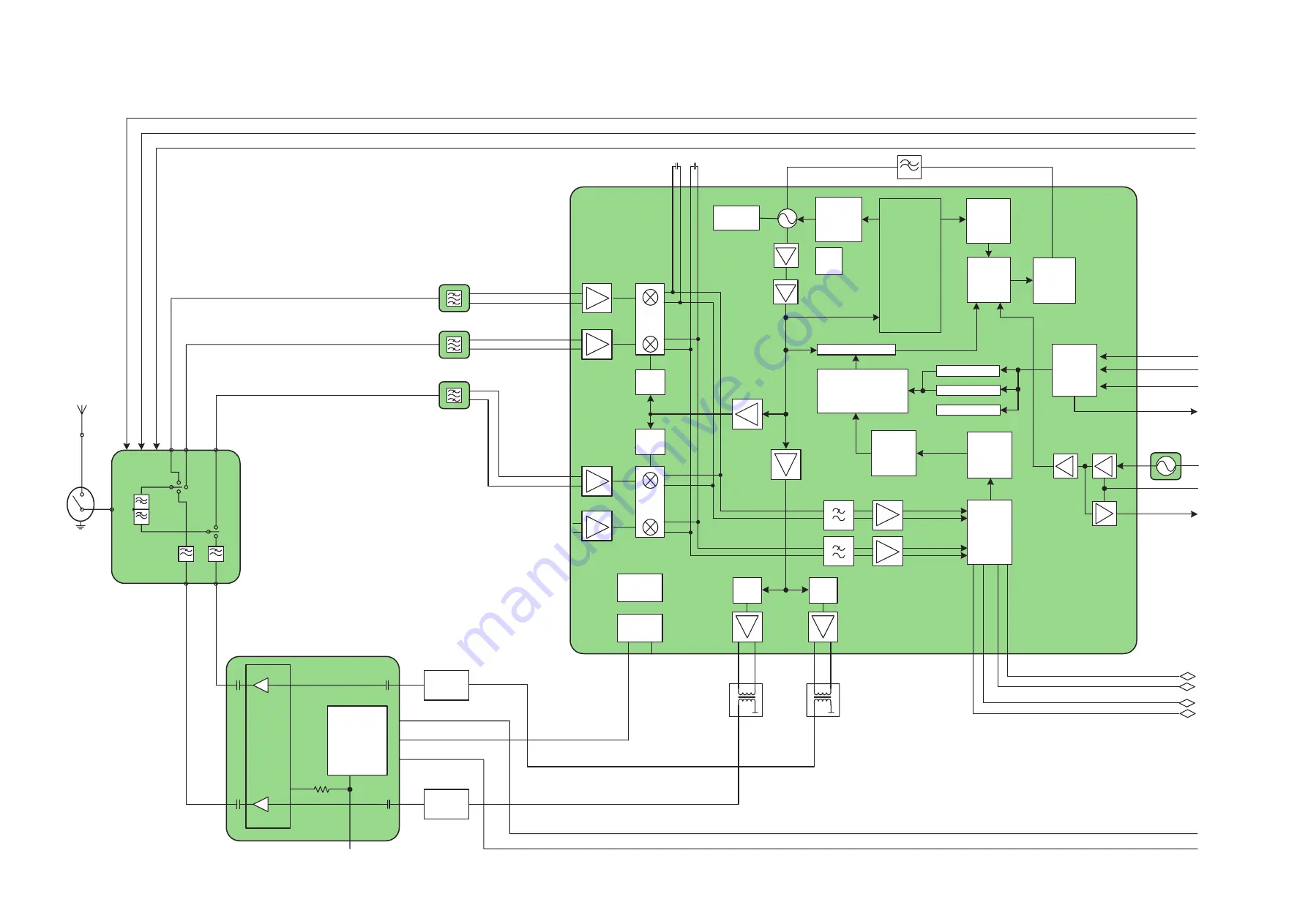
Task: Select the stacked duplexer filter pair in switch module
Action: (141, 509)
